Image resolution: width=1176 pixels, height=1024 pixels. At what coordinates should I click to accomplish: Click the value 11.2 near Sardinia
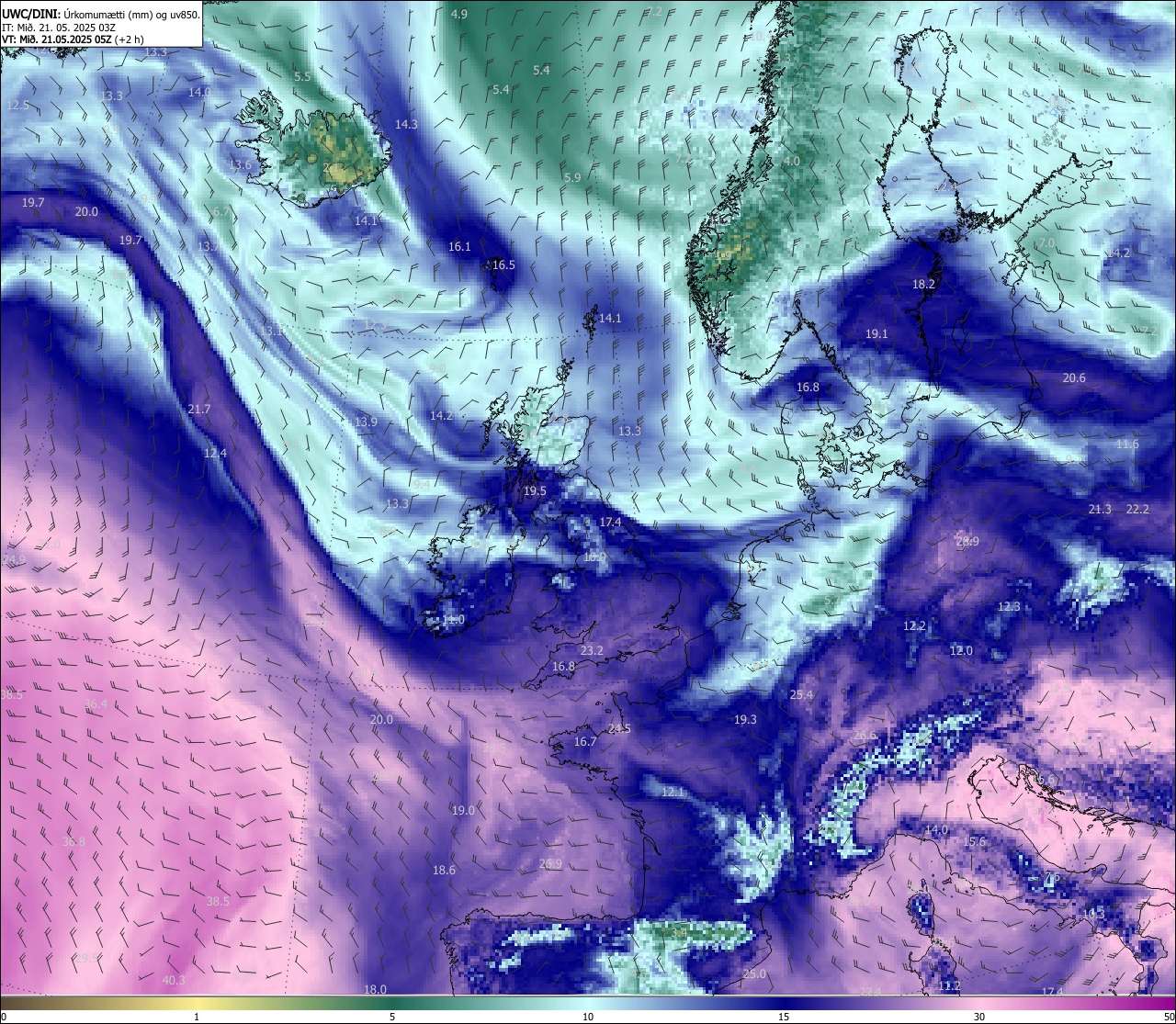coord(949,985)
